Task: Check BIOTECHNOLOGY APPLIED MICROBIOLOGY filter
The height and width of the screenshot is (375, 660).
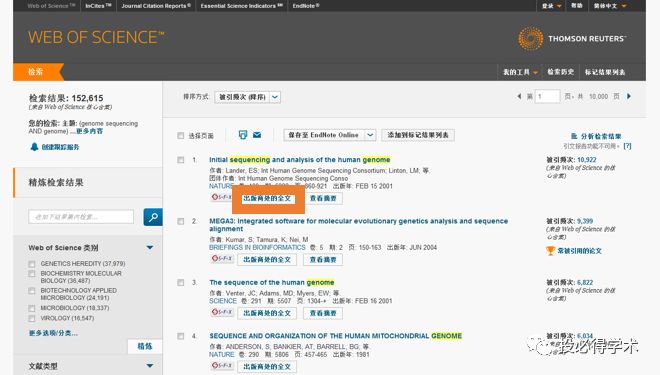Action: (x=32, y=291)
